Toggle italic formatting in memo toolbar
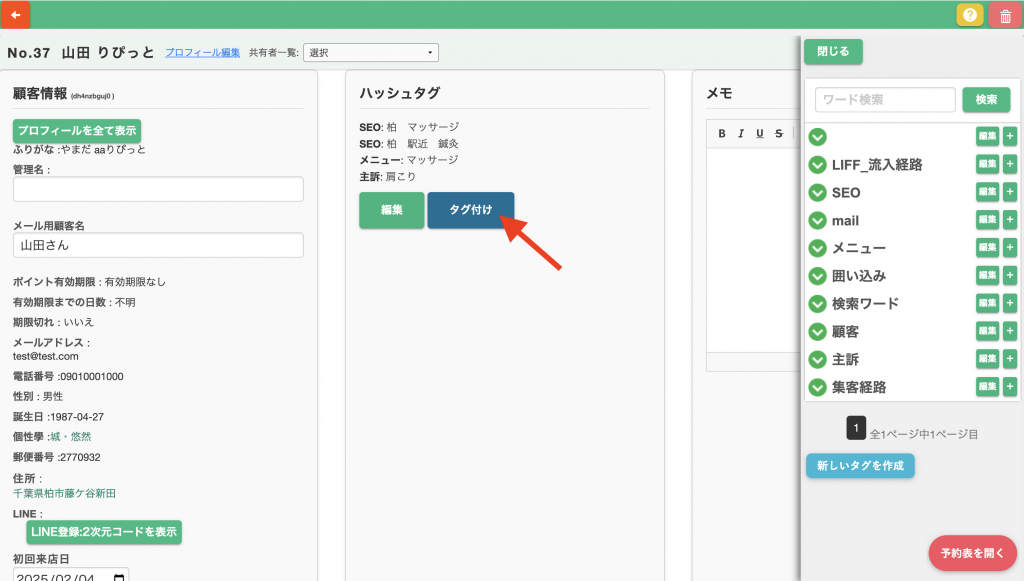Screen dimensions: 1024x581 click(741, 134)
